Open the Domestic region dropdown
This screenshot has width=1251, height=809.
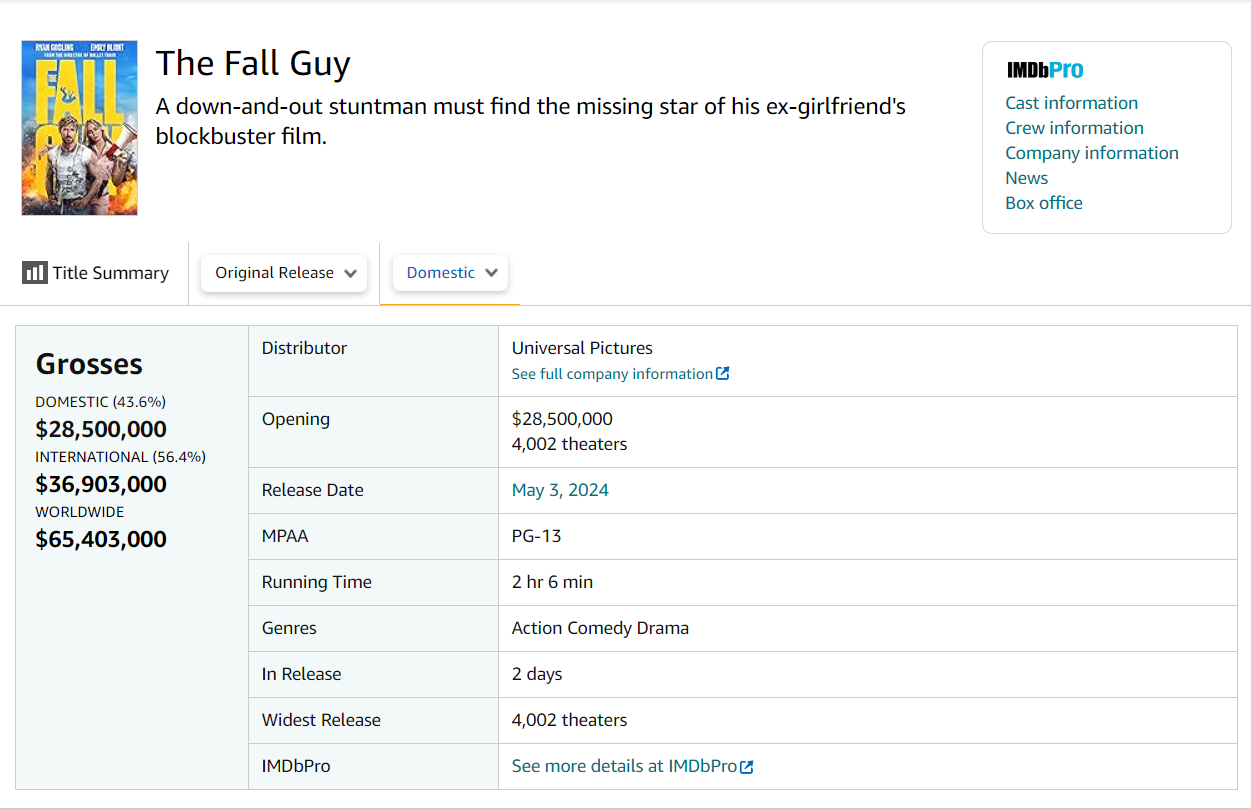click(x=451, y=273)
